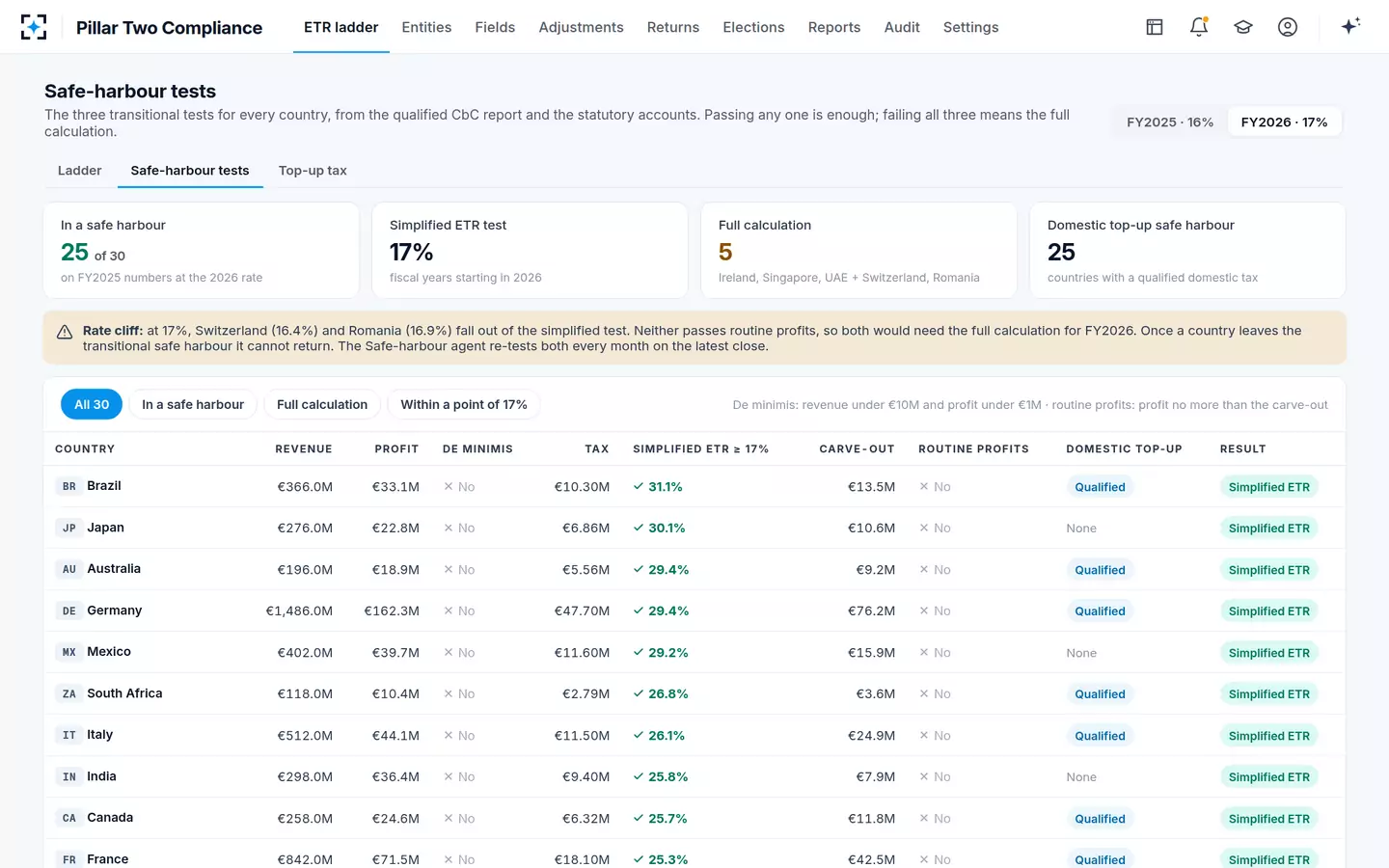Open the In a safe harbour card
The width and height of the screenshot is (1389, 868).
coord(202,251)
